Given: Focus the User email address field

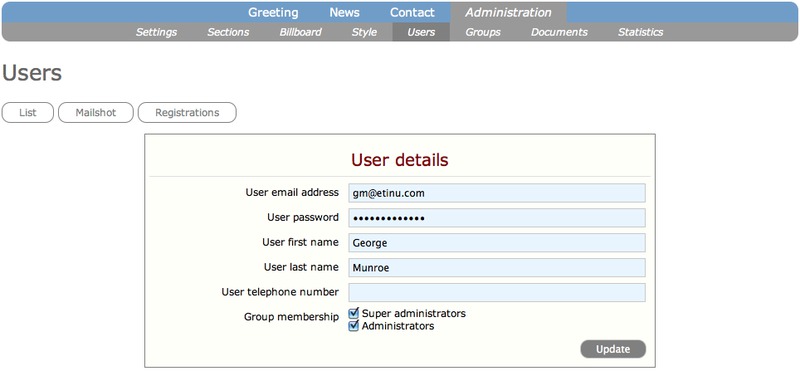Looking at the screenshot, I should click(x=497, y=193).
